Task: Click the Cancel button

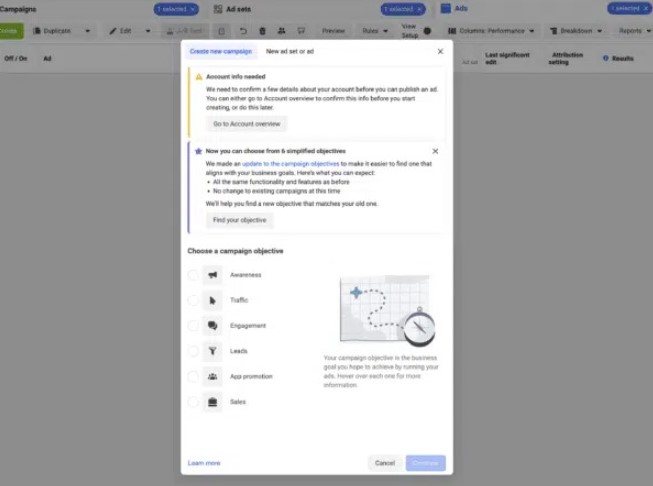Action: [x=385, y=463]
